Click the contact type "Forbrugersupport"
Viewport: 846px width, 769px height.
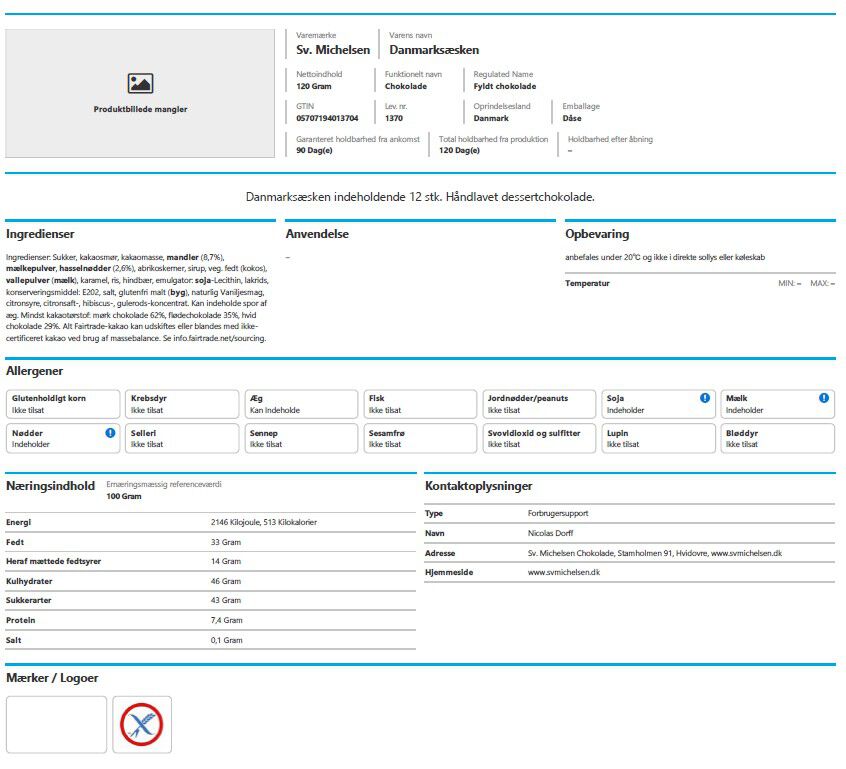pyautogui.click(x=558, y=513)
